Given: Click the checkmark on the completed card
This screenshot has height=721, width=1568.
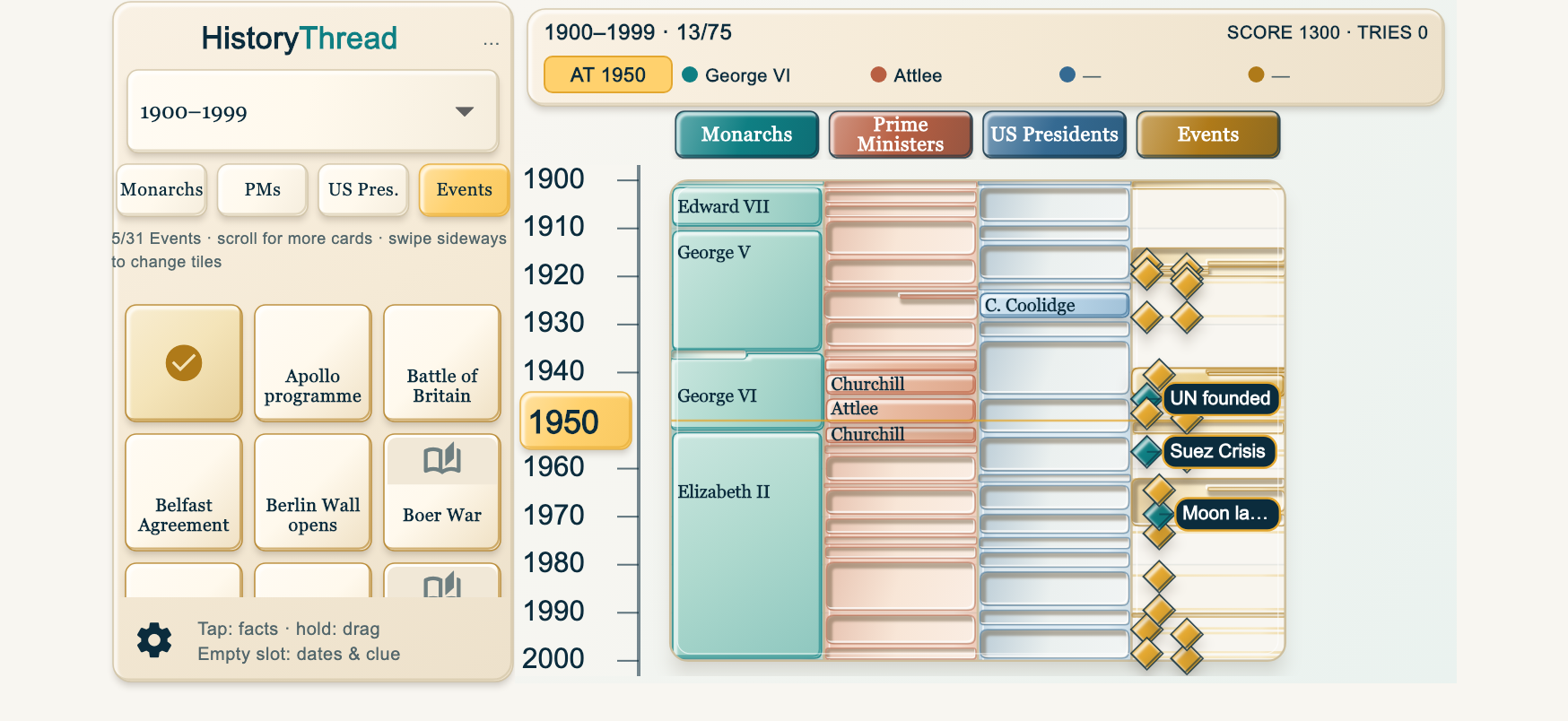Looking at the screenshot, I should pos(184,363).
